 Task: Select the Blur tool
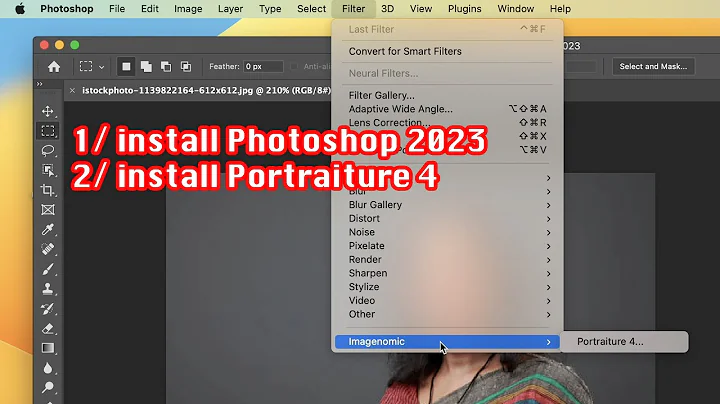[x=48, y=368]
